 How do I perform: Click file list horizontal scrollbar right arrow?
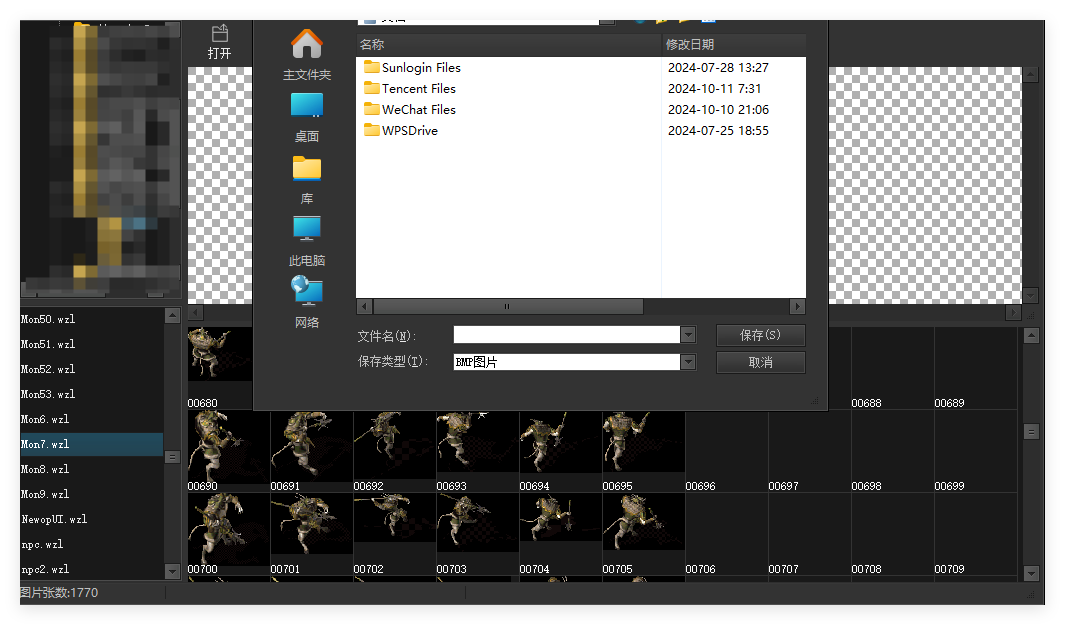(798, 306)
